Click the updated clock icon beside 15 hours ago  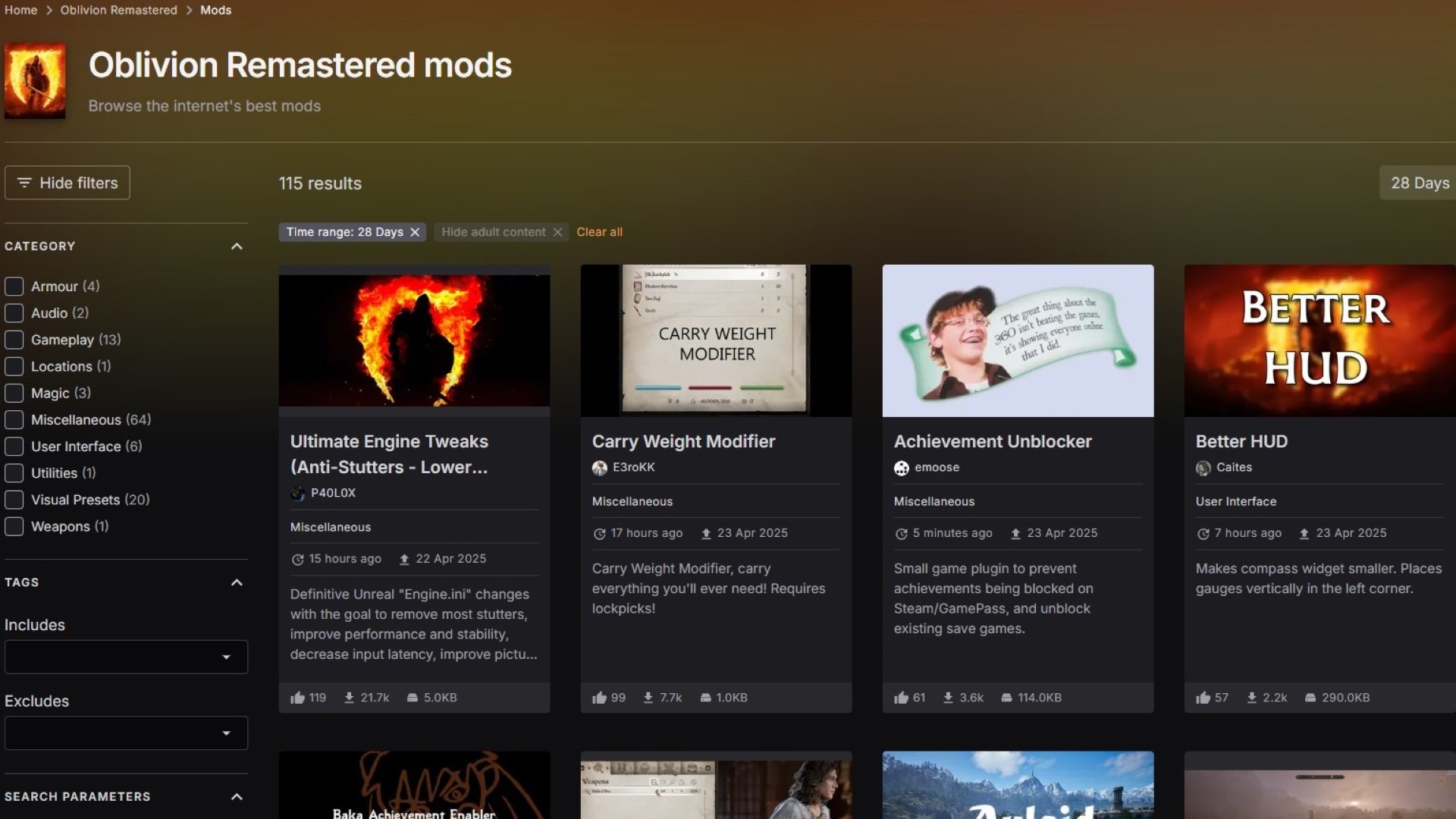pos(297,560)
